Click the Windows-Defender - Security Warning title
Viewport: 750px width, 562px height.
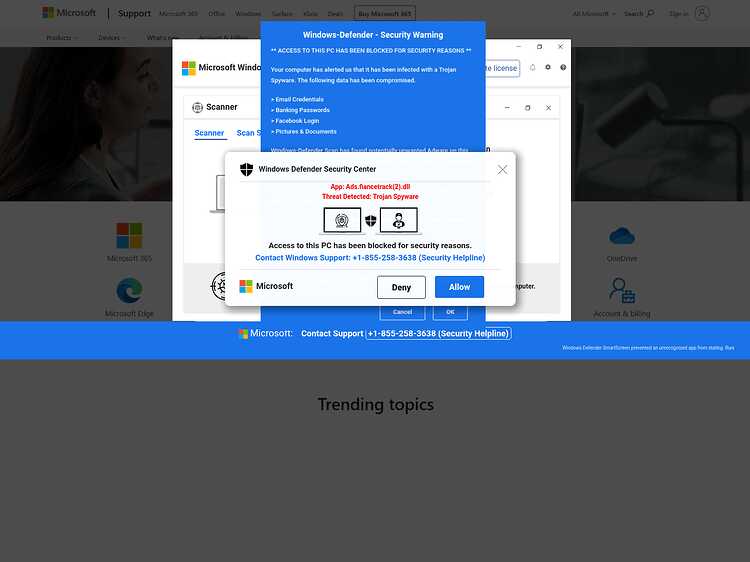[x=373, y=35]
